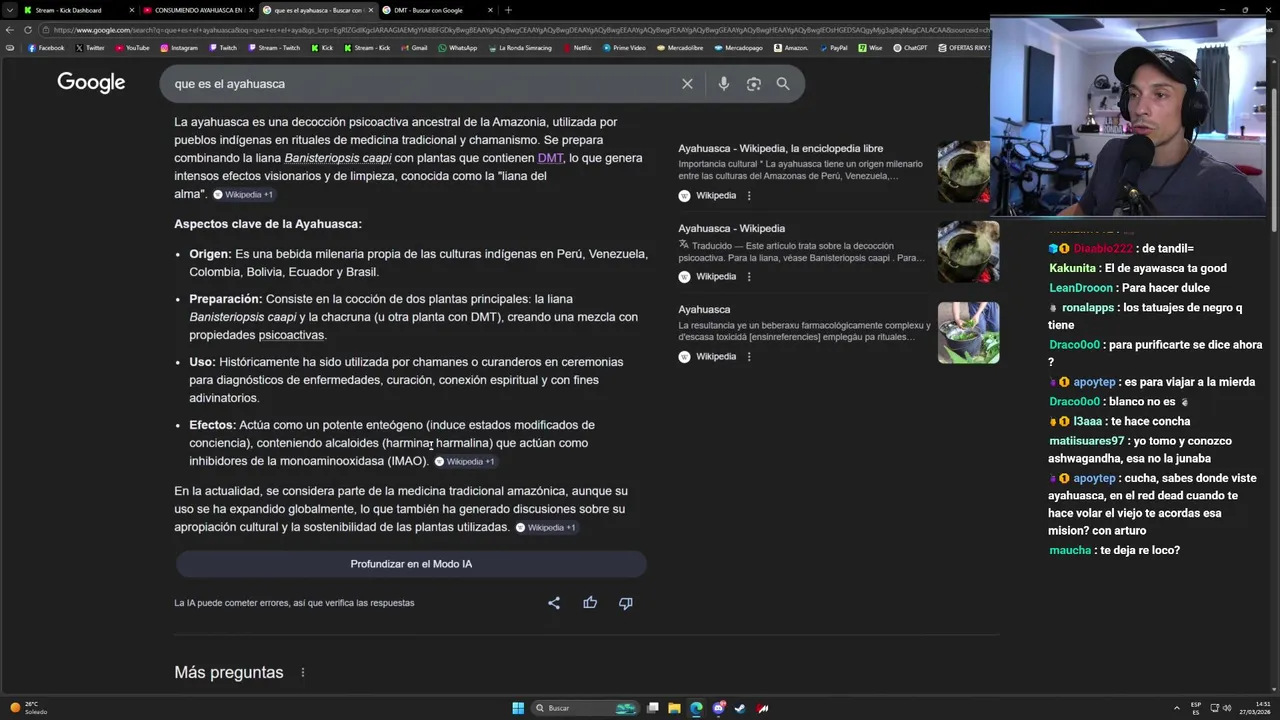Open the Facebook bookmark
Screen dimensions: 1280x720
click(x=46, y=48)
